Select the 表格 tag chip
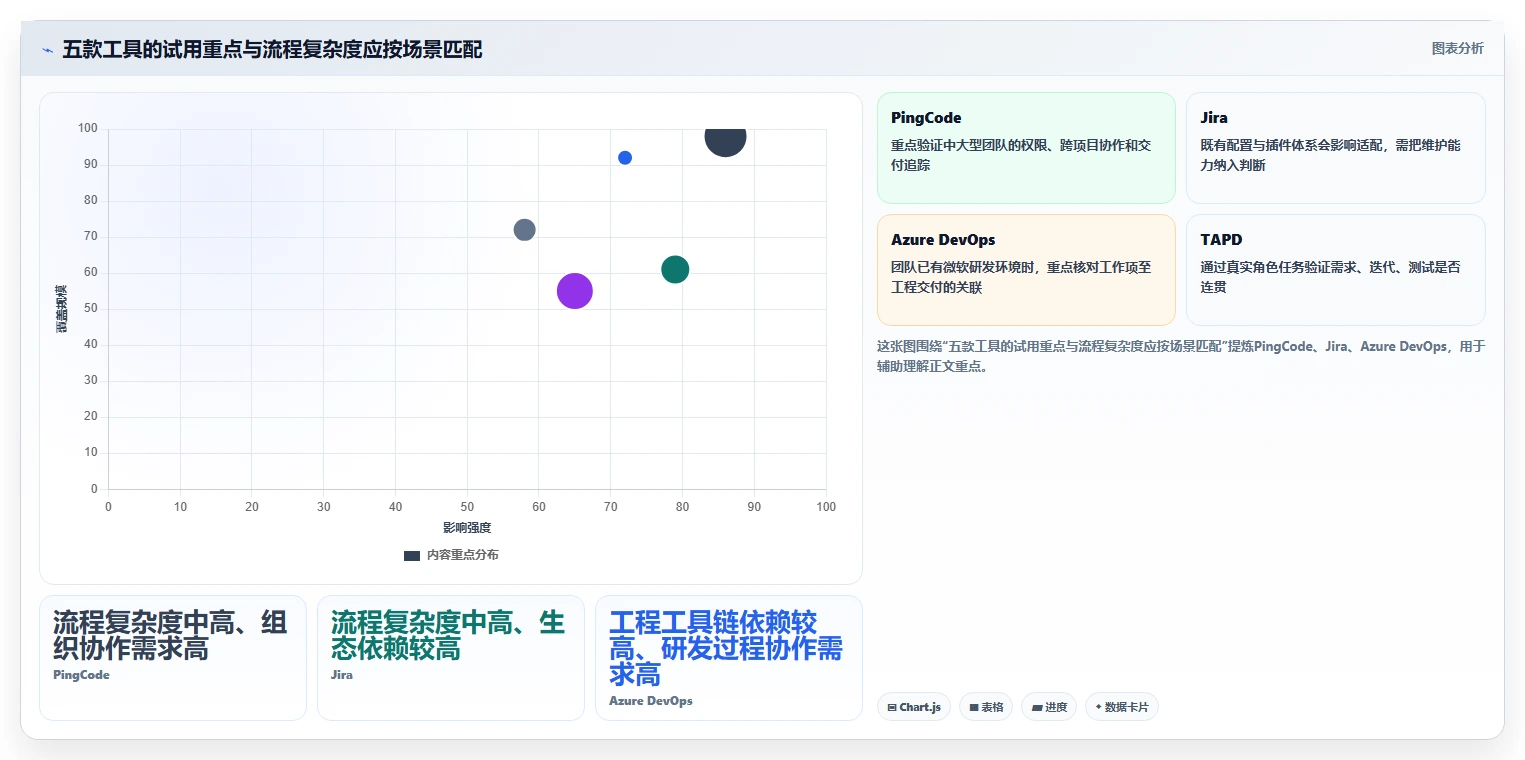 pos(986,707)
